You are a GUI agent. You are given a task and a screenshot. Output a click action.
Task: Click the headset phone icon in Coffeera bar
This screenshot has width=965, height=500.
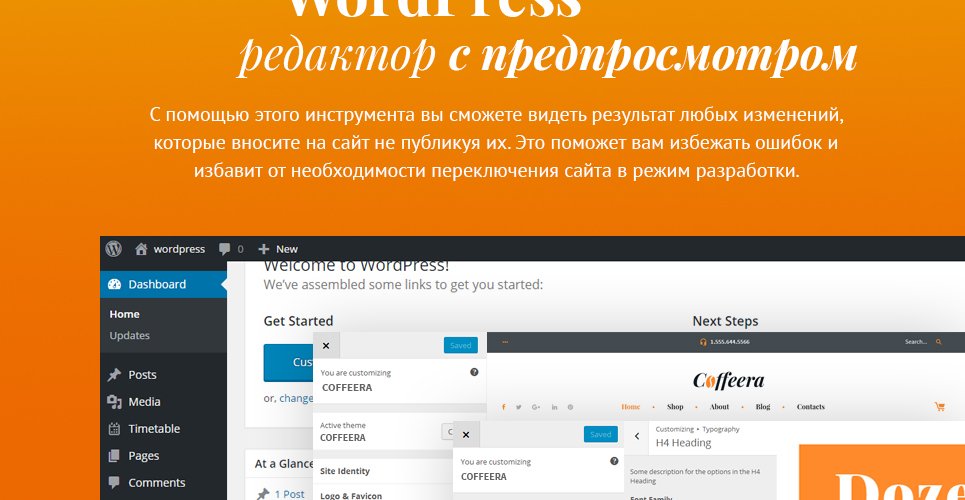703,342
